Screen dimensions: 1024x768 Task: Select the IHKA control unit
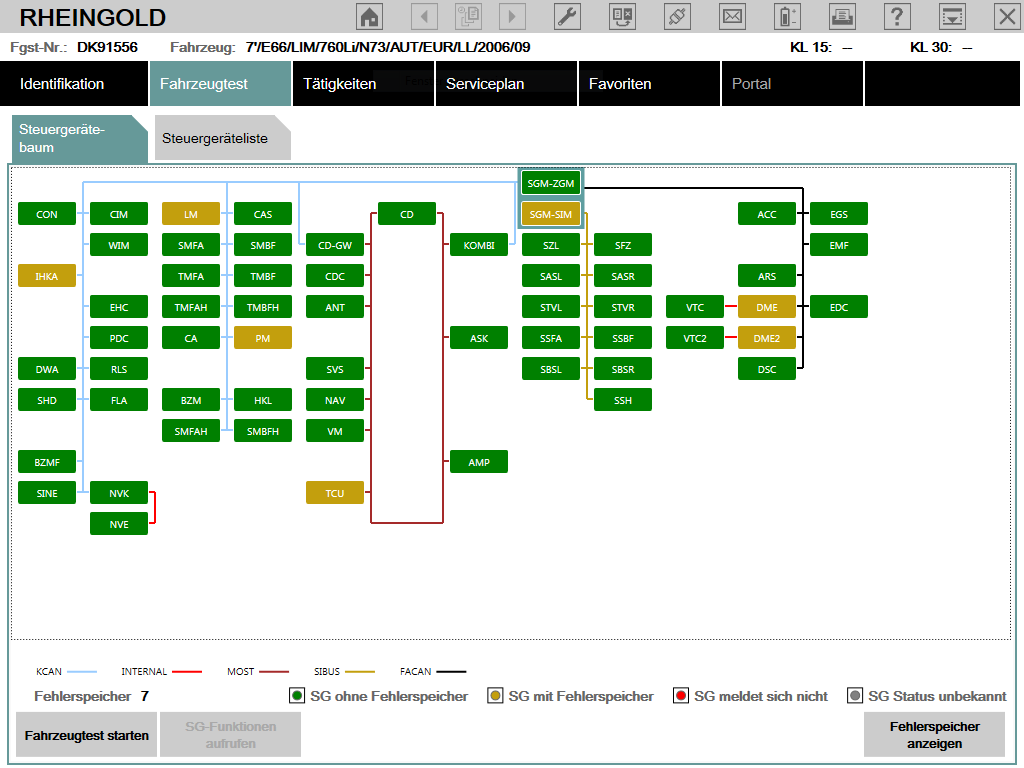point(47,276)
